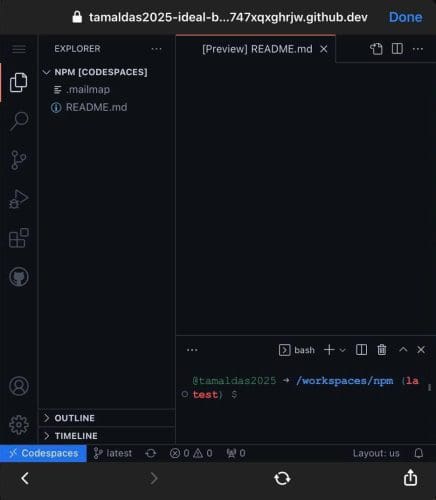This screenshot has width=436, height=500.
Task: Open the terminal launch profile dropdown
Action: [342, 350]
